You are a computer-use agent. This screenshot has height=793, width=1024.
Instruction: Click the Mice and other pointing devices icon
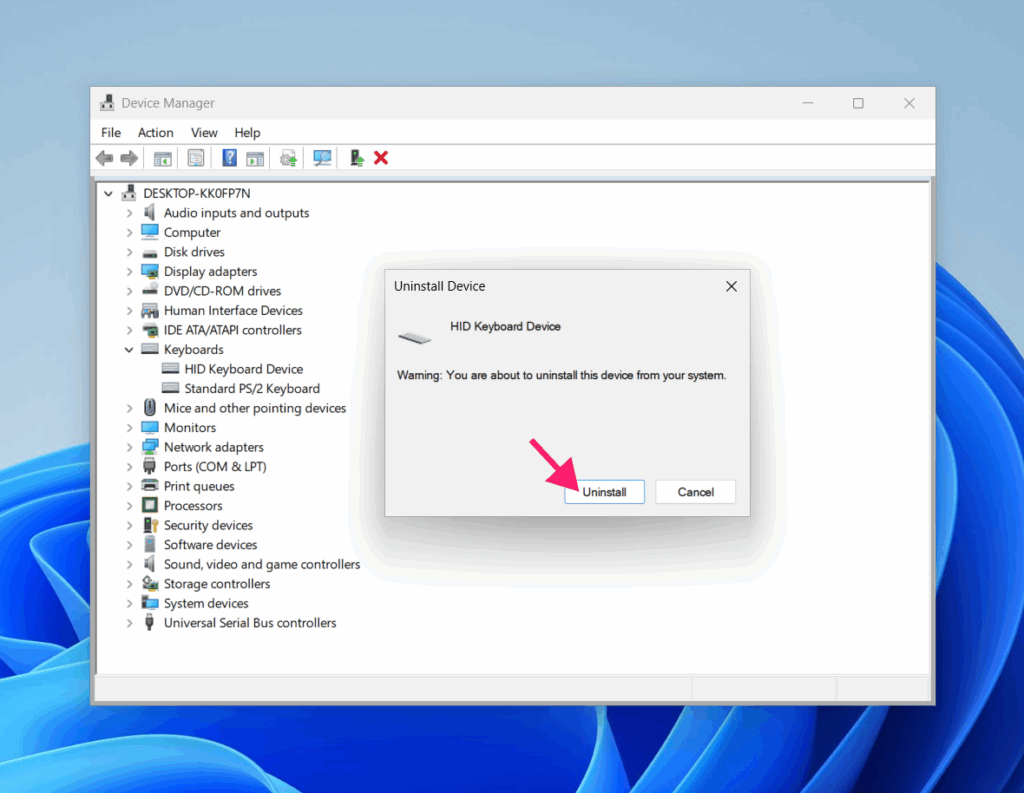(150, 408)
